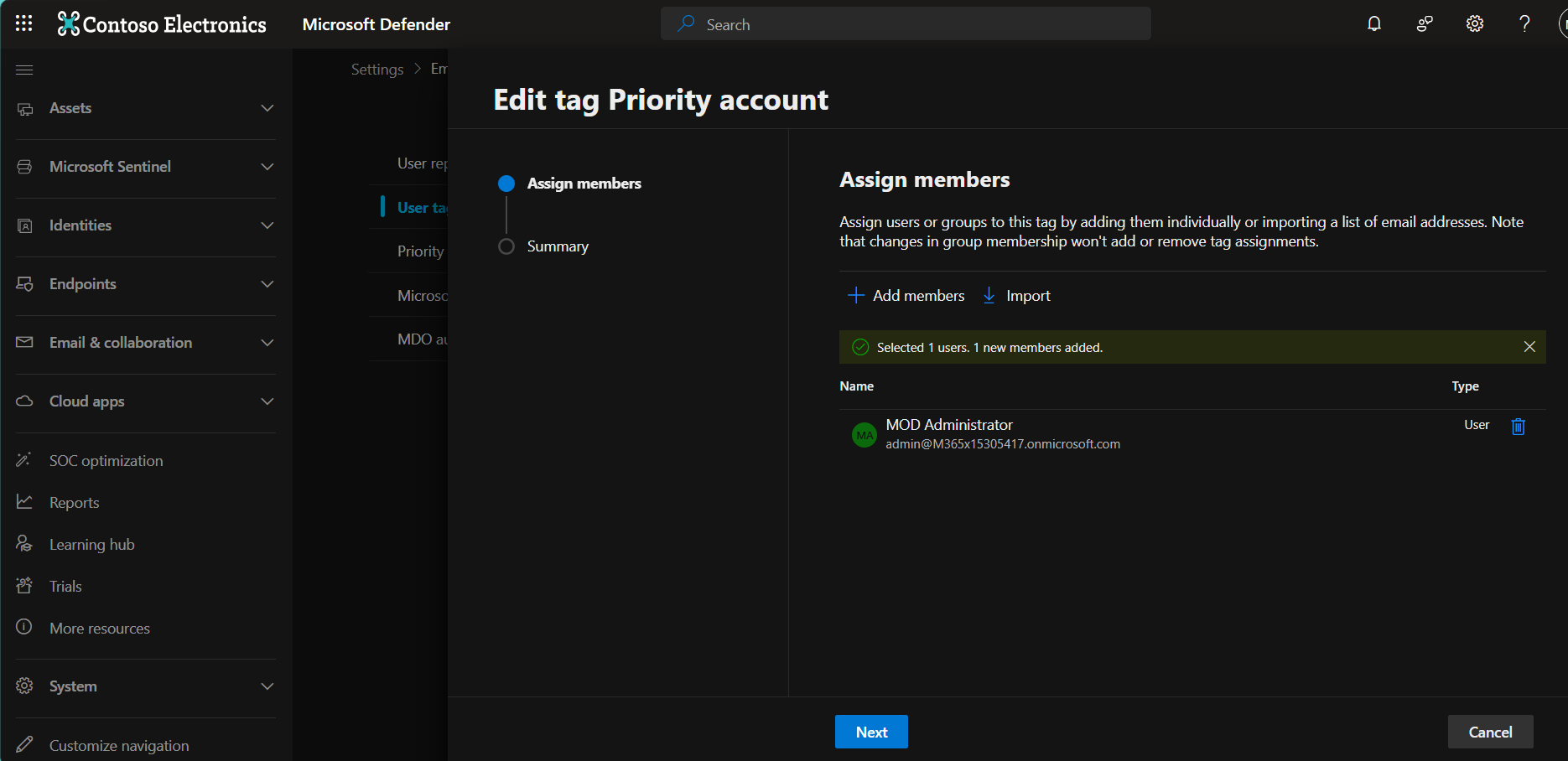Sort by the Name column header
This screenshot has height=761, width=1568.
[x=857, y=386]
